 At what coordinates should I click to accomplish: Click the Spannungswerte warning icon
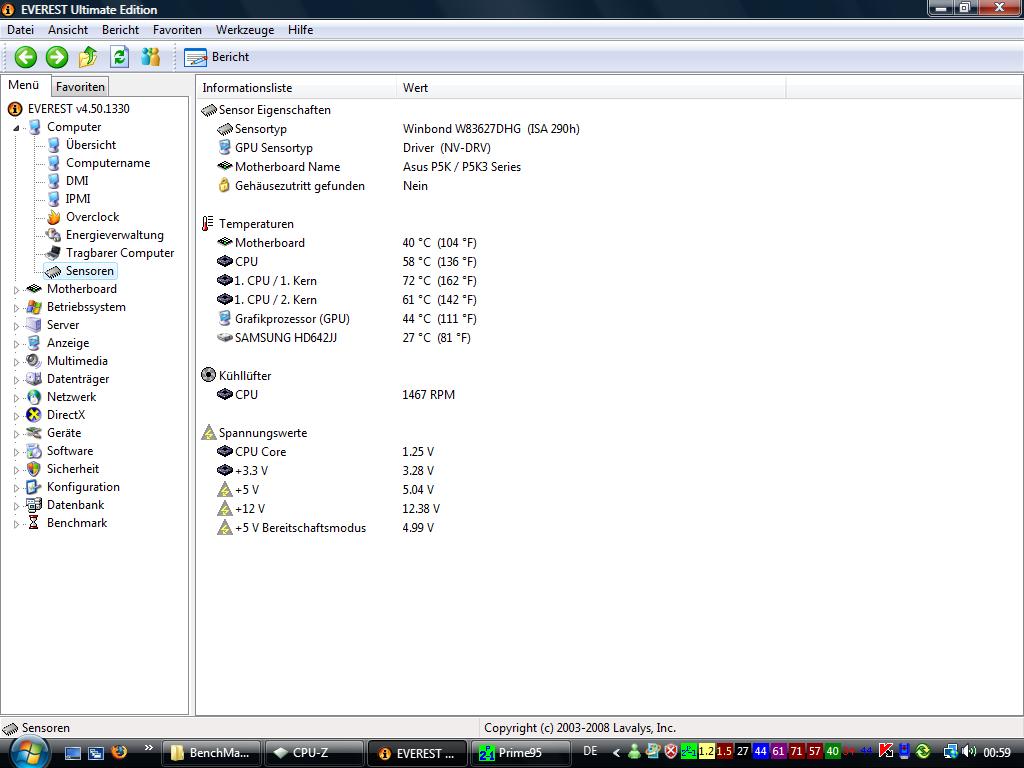[208, 432]
